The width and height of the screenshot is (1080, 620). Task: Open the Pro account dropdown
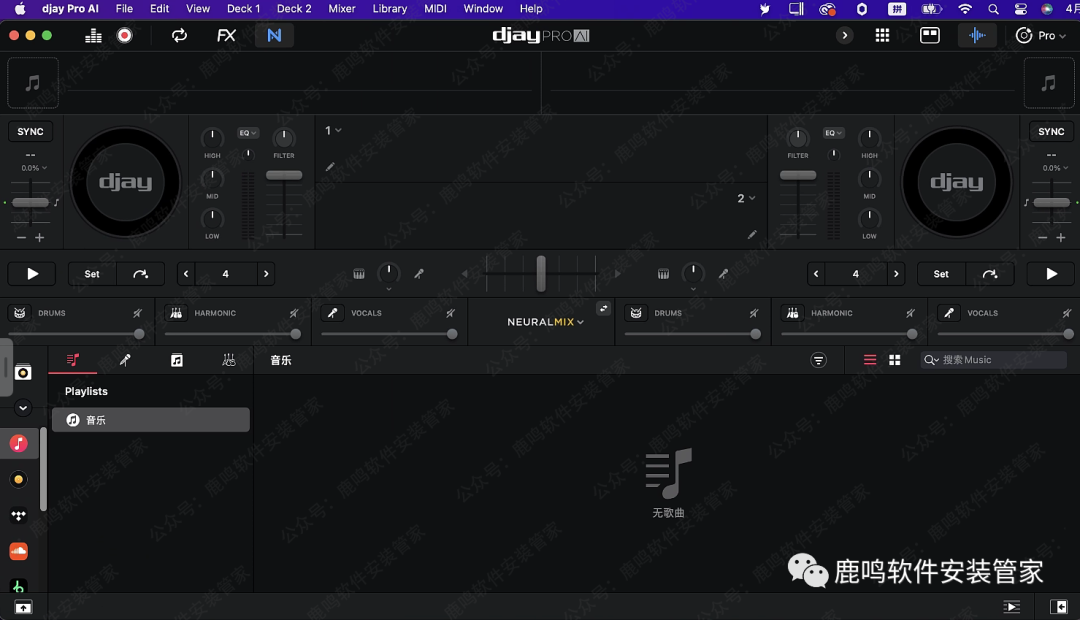[x=1040, y=35]
